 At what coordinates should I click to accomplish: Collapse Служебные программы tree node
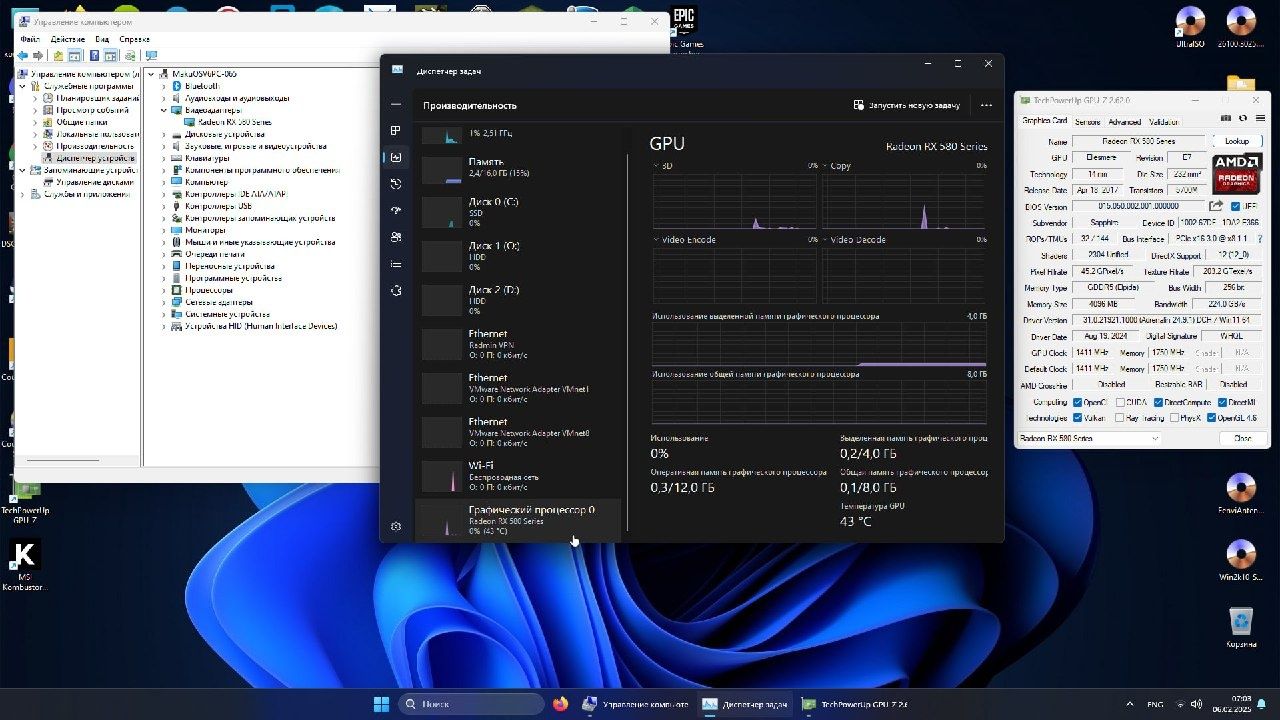click(x=23, y=86)
